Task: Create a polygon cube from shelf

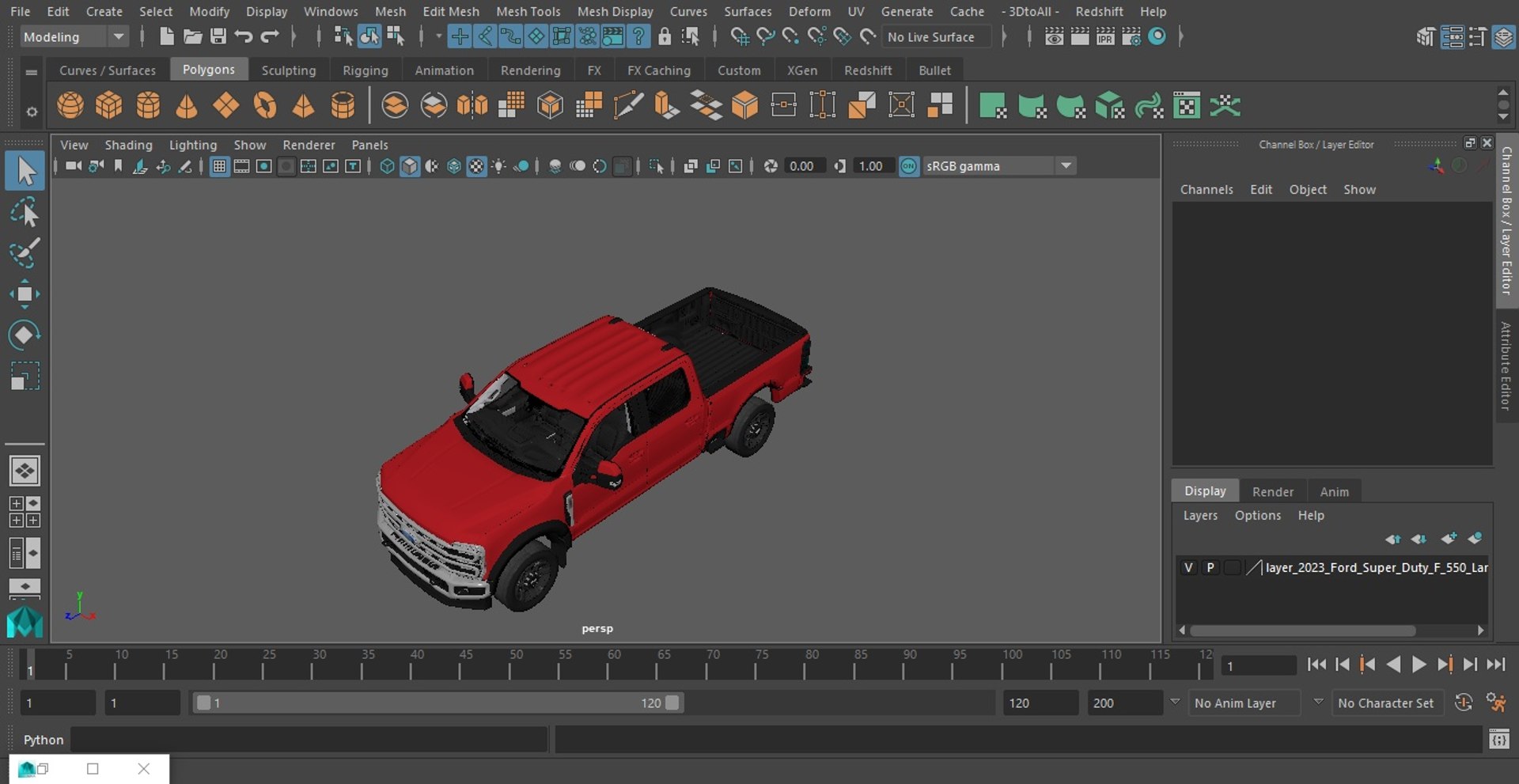Action: point(108,105)
